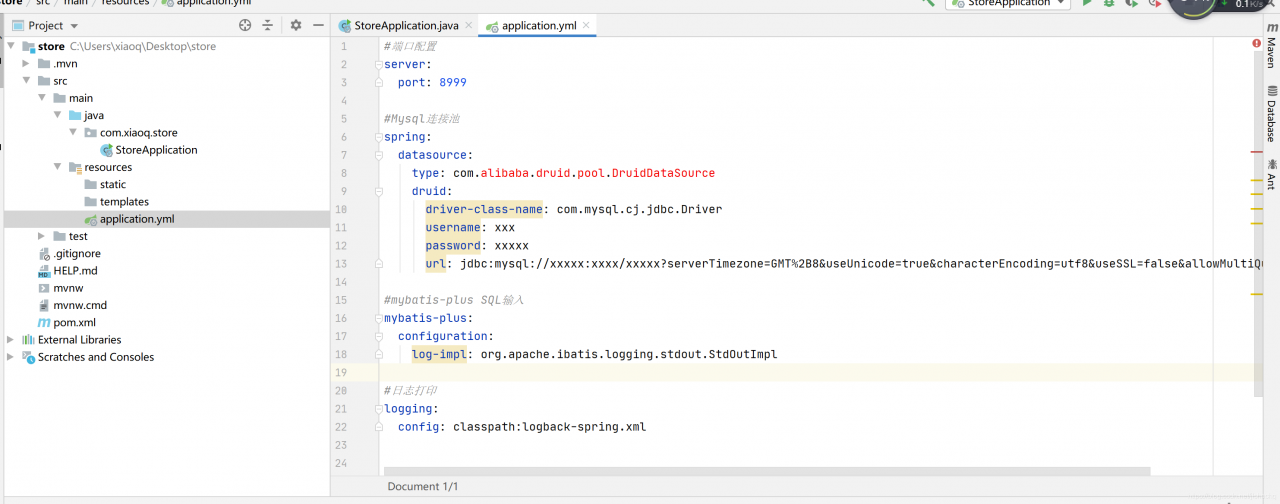Click the HELP.md file
This screenshot has height=504, width=1280.
tap(75, 271)
